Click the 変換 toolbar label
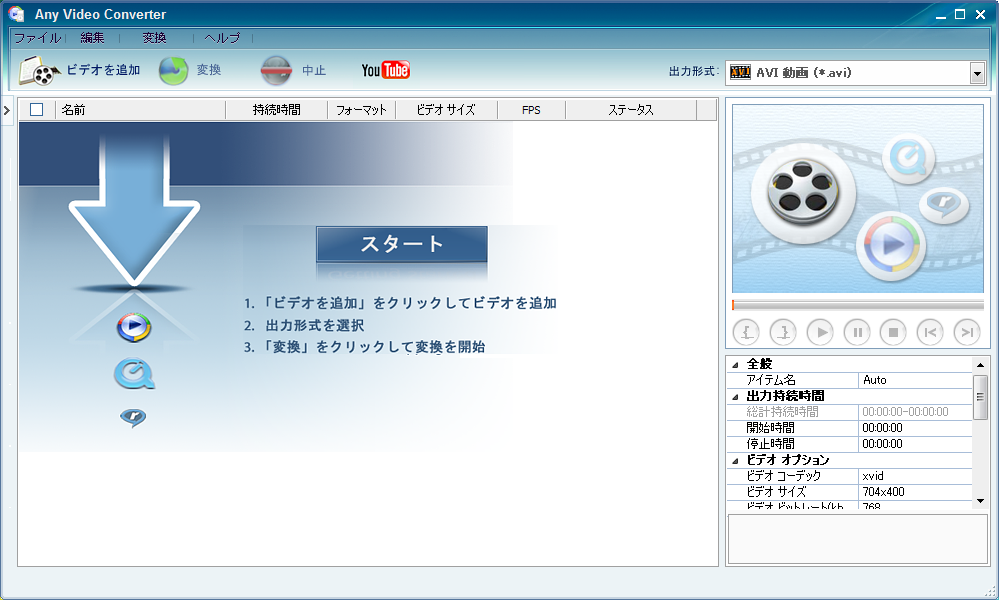Viewport: 999px width, 600px height. 208,70
